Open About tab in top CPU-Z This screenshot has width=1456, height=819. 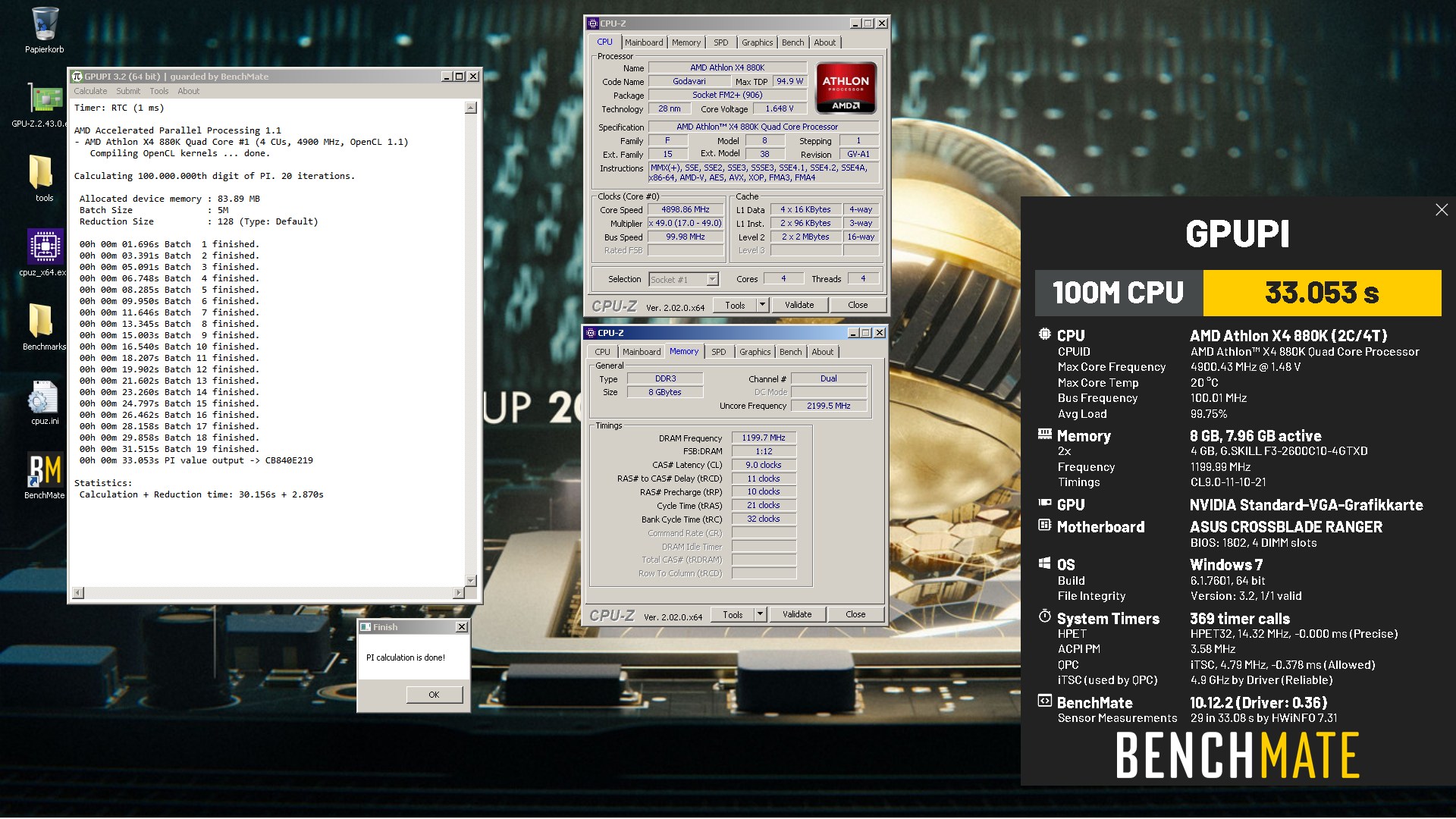tap(825, 42)
